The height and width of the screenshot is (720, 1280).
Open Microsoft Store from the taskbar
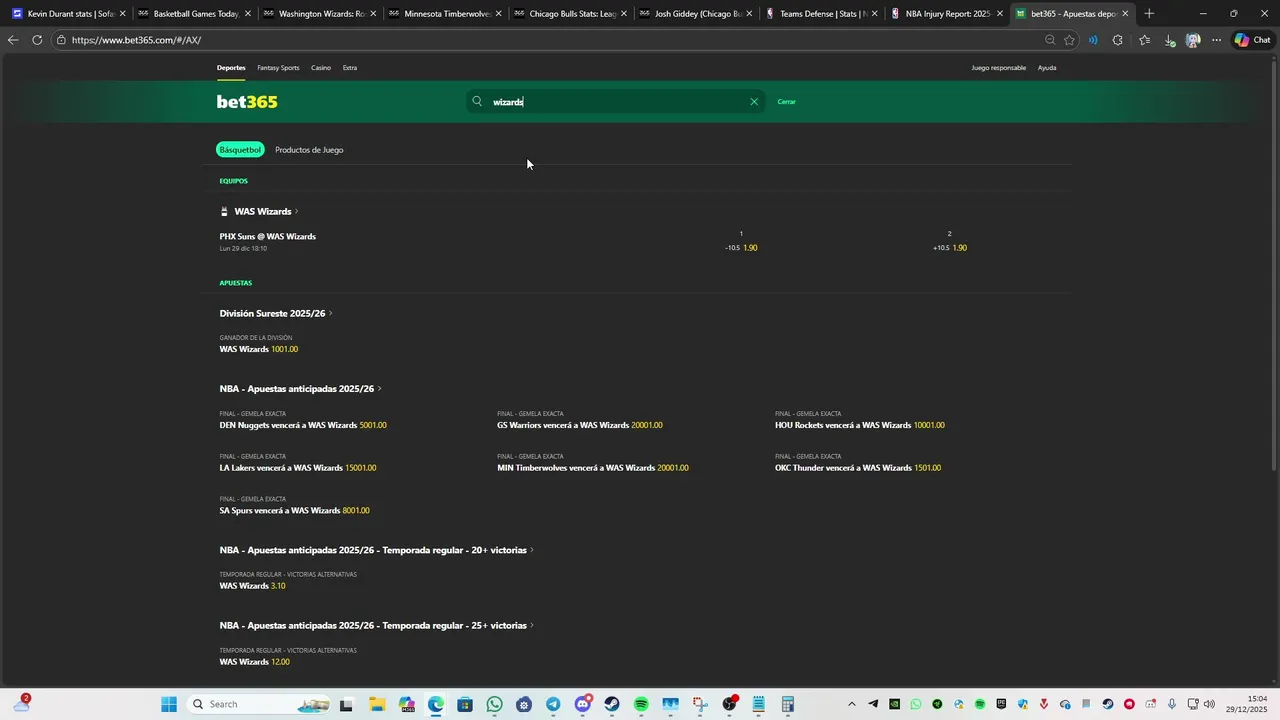[x=465, y=704]
